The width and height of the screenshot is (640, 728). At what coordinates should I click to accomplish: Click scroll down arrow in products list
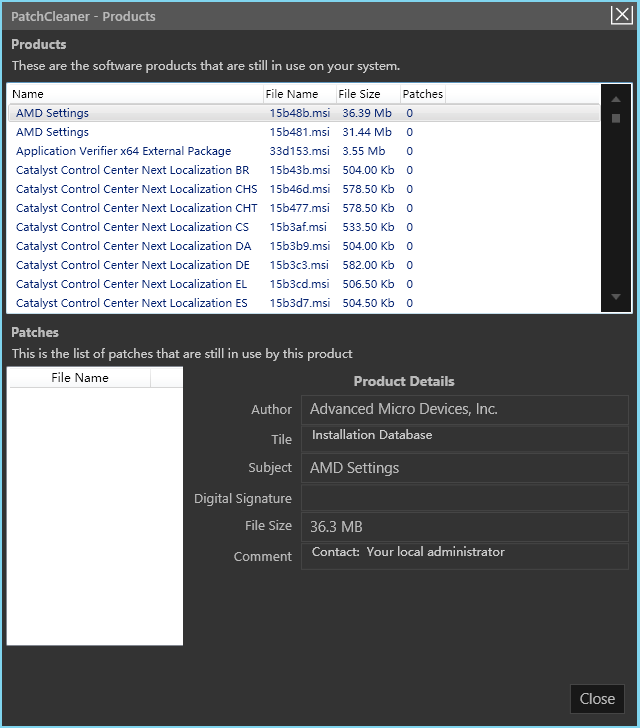(x=616, y=297)
